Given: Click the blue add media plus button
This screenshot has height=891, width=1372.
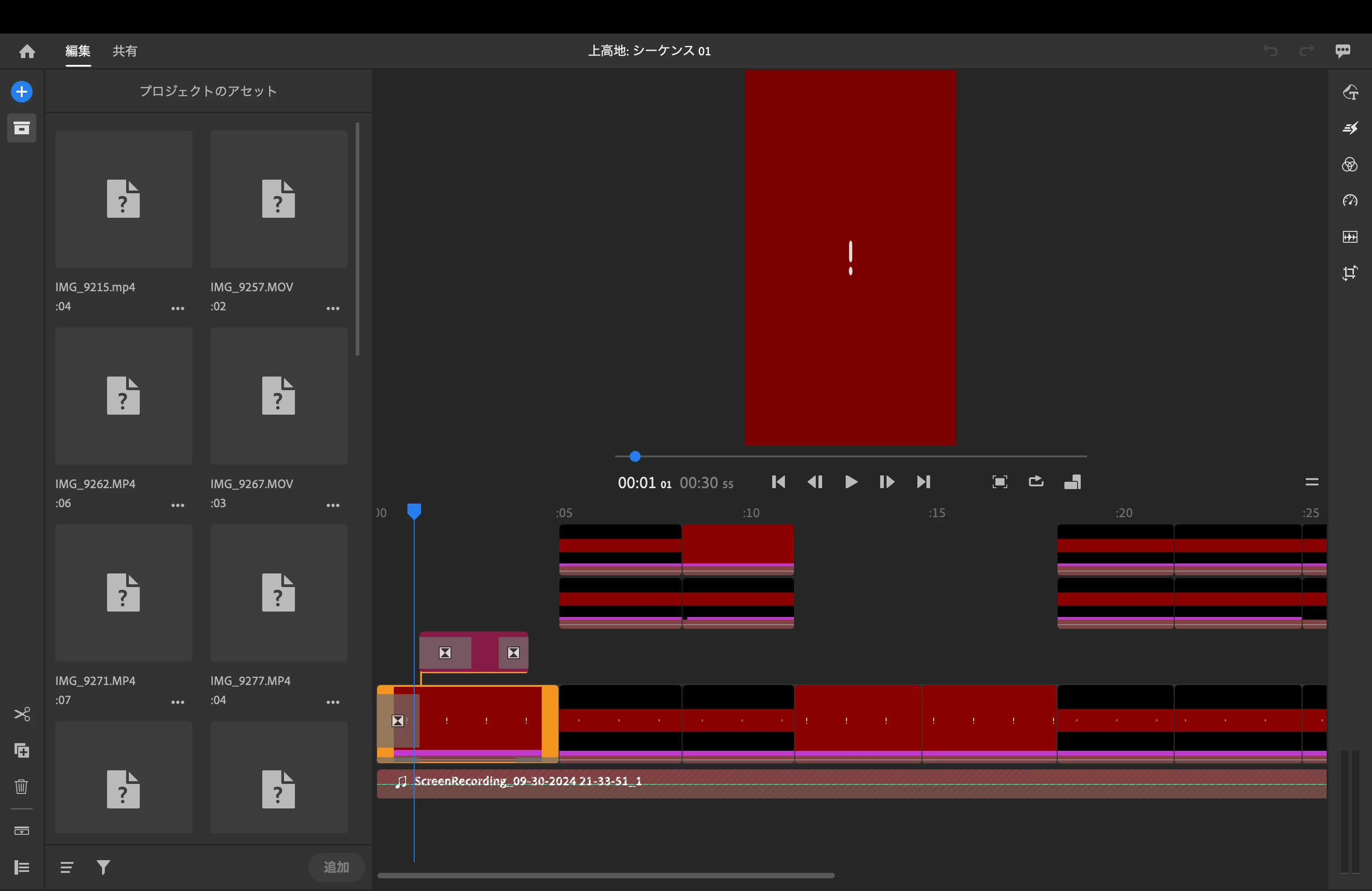Looking at the screenshot, I should (21, 92).
